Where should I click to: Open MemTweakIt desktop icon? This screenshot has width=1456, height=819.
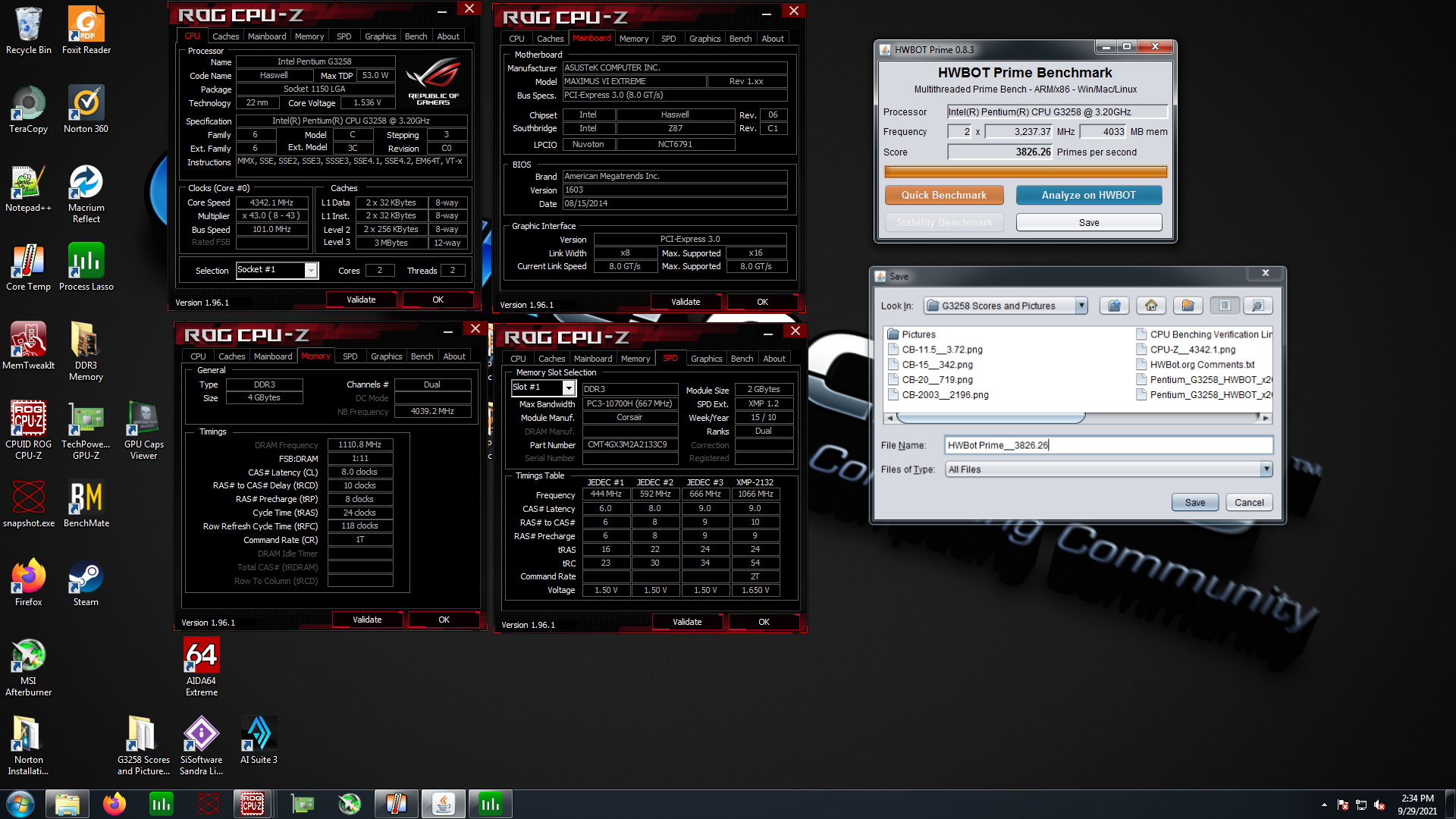29,346
